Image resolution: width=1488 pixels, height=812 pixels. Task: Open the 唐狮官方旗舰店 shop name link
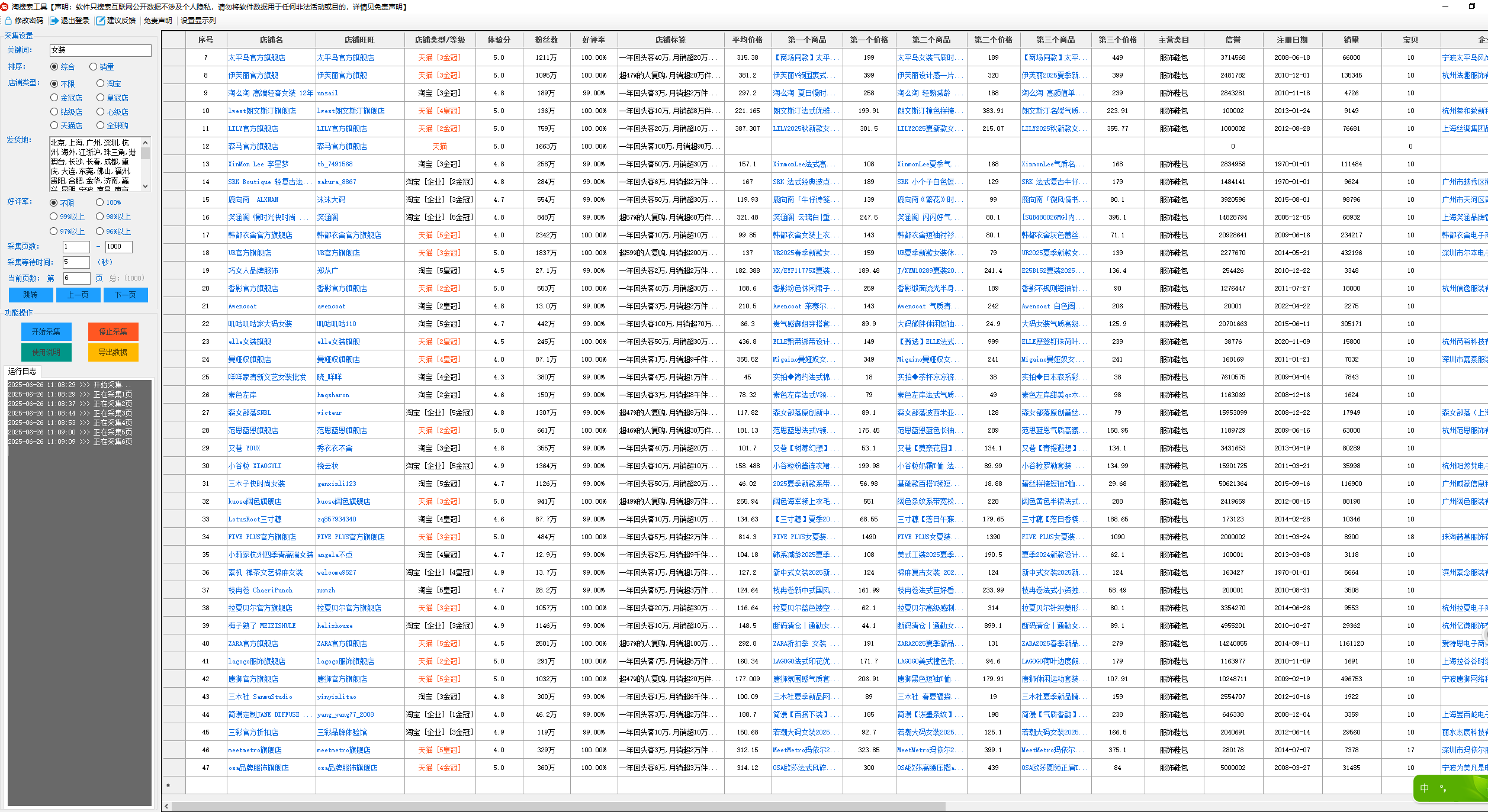pyautogui.click(x=253, y=679)
